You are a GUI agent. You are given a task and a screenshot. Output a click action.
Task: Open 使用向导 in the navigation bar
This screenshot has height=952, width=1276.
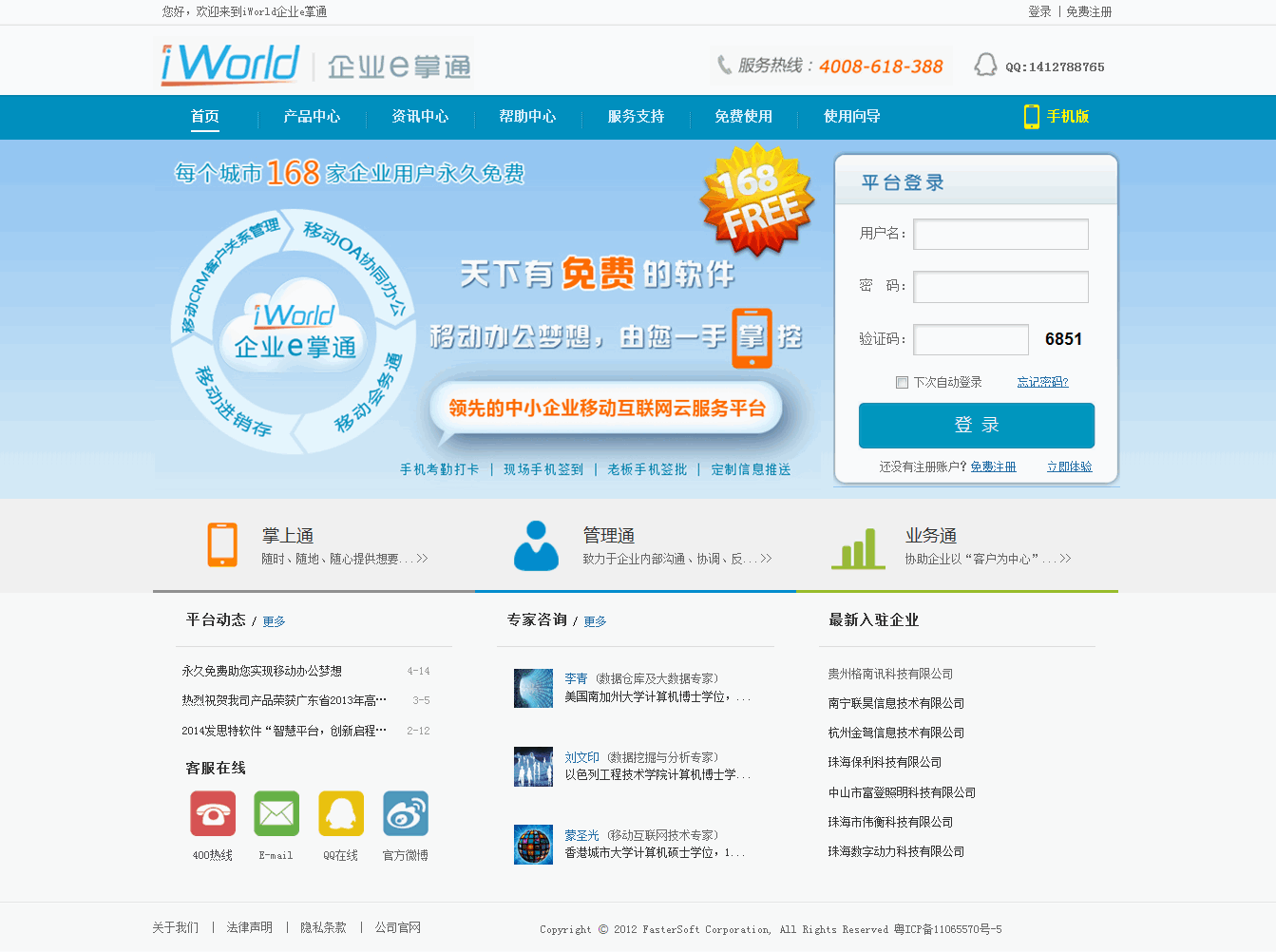851,117
